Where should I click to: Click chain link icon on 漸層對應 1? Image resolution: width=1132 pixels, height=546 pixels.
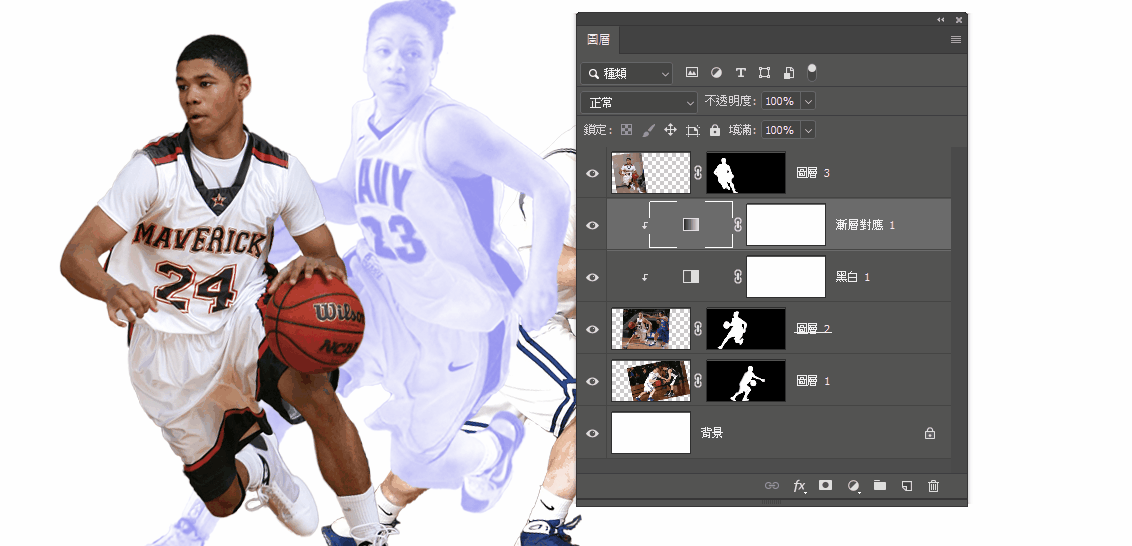(738, 225)
